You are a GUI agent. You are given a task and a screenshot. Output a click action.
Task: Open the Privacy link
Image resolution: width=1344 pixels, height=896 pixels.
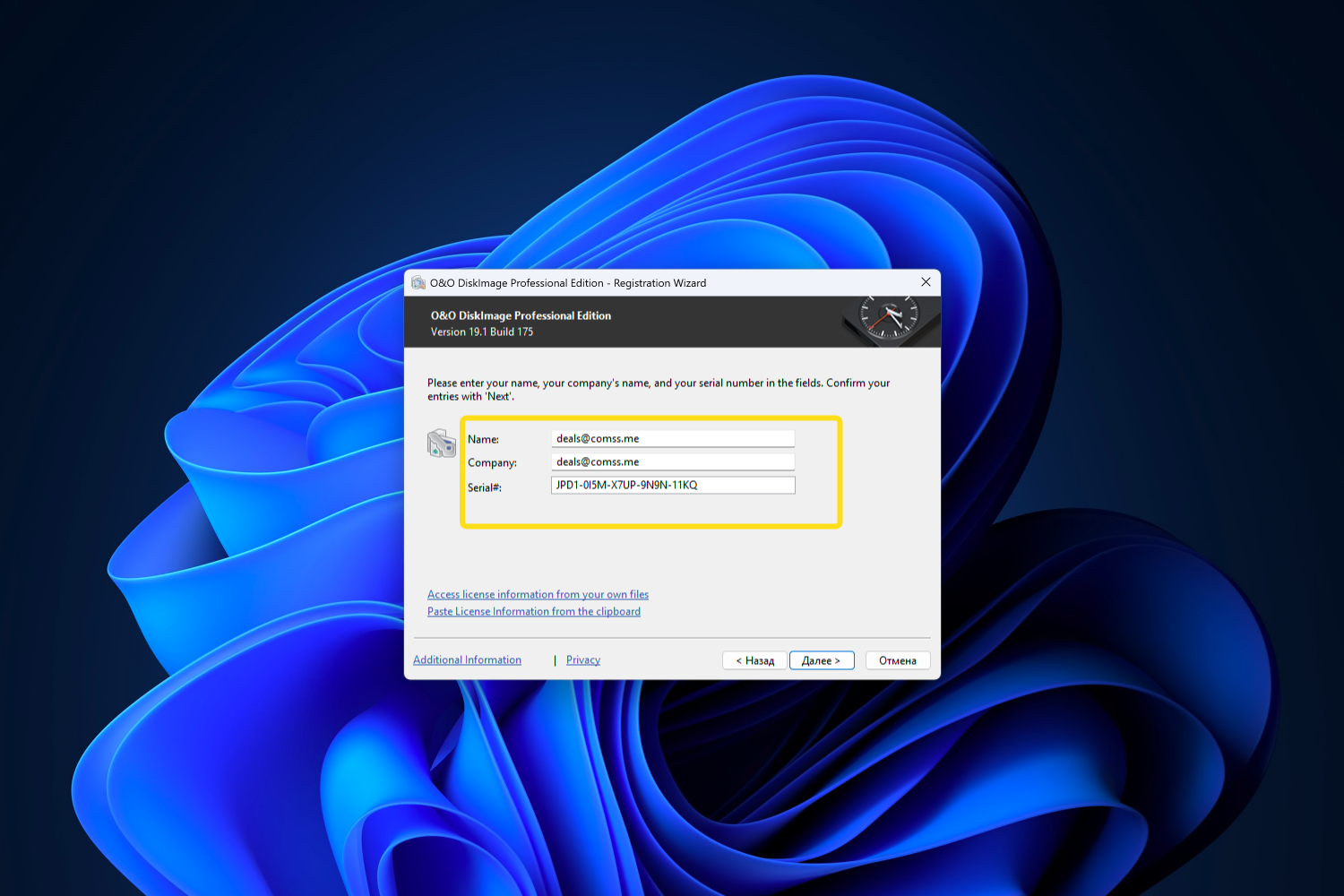point(583,659)
